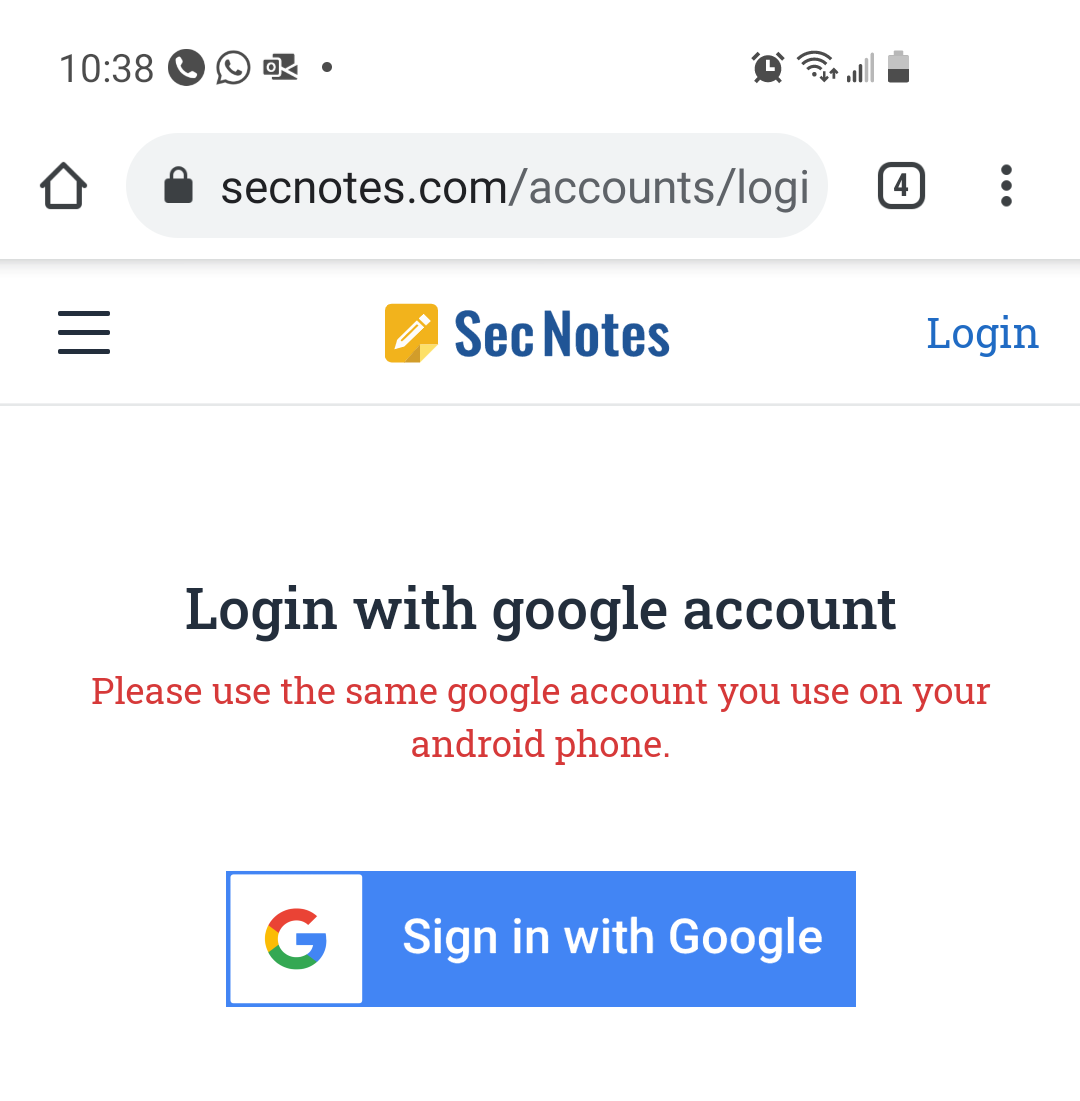Open the three-dot browser menu
The image size is (1080, 1101).
tap(1006, 186)
